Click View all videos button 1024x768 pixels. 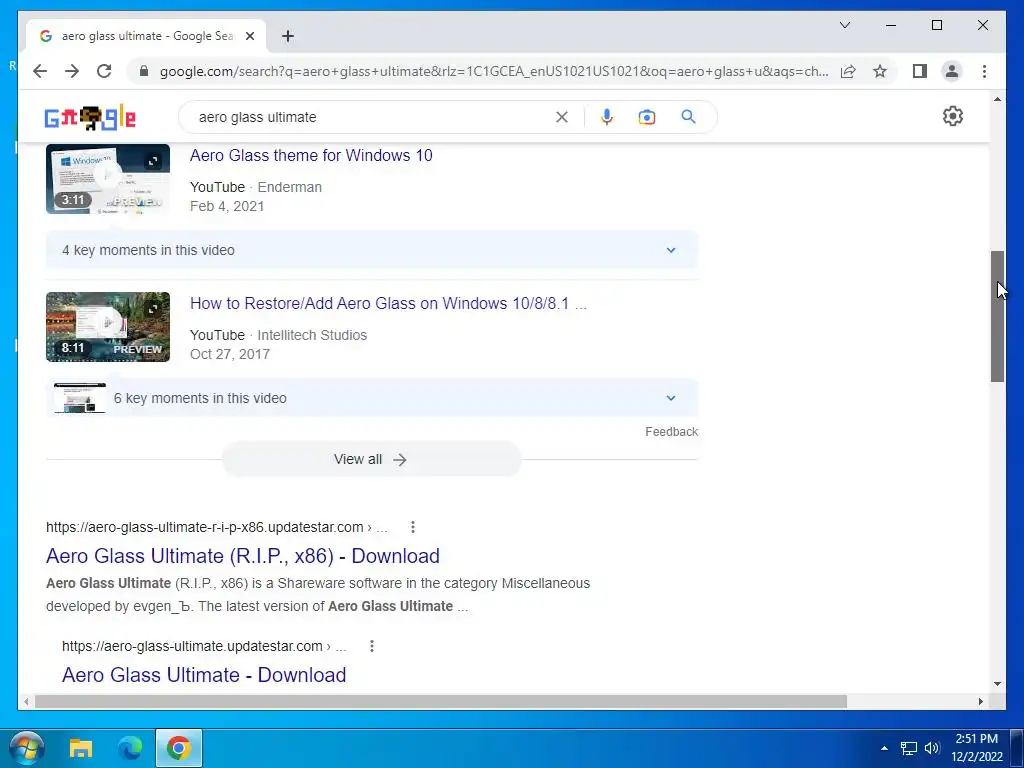(x=371, y=459)
